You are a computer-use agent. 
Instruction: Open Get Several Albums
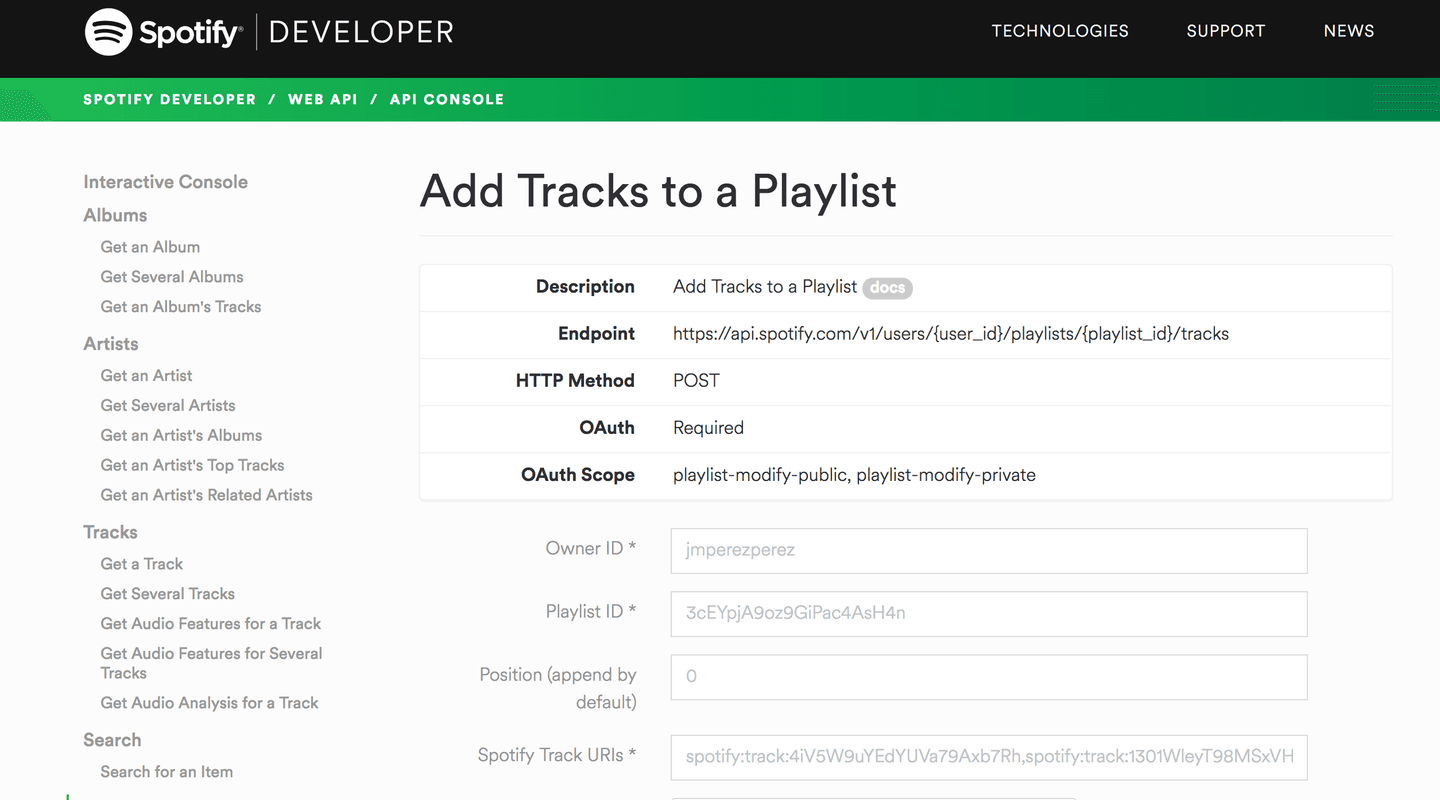click(172, 277)
